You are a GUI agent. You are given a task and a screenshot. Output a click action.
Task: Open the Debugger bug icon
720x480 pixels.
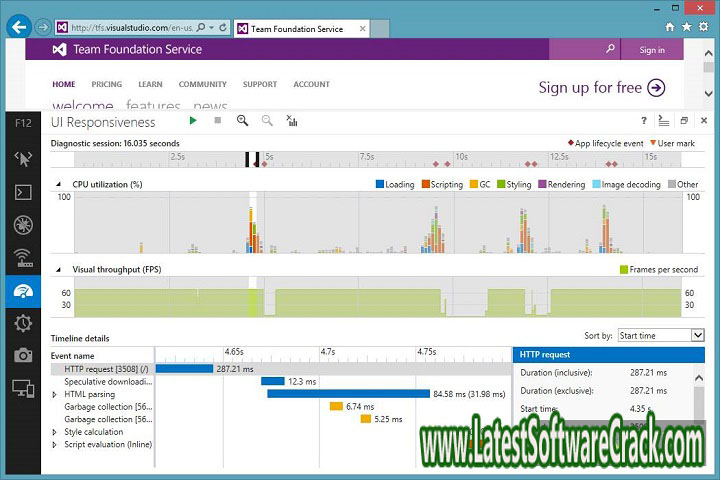pyautogui.click(x=23, y=225)
